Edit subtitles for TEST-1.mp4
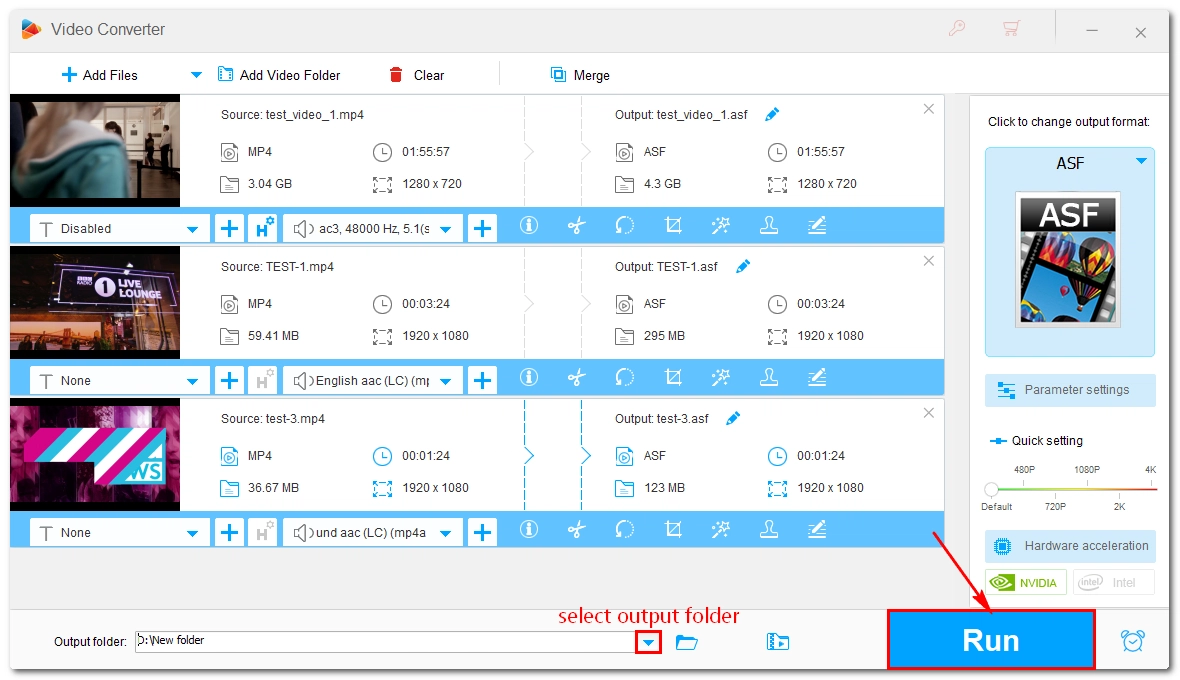This screenshot has height=680, width=1180. [x=817, y=377]
